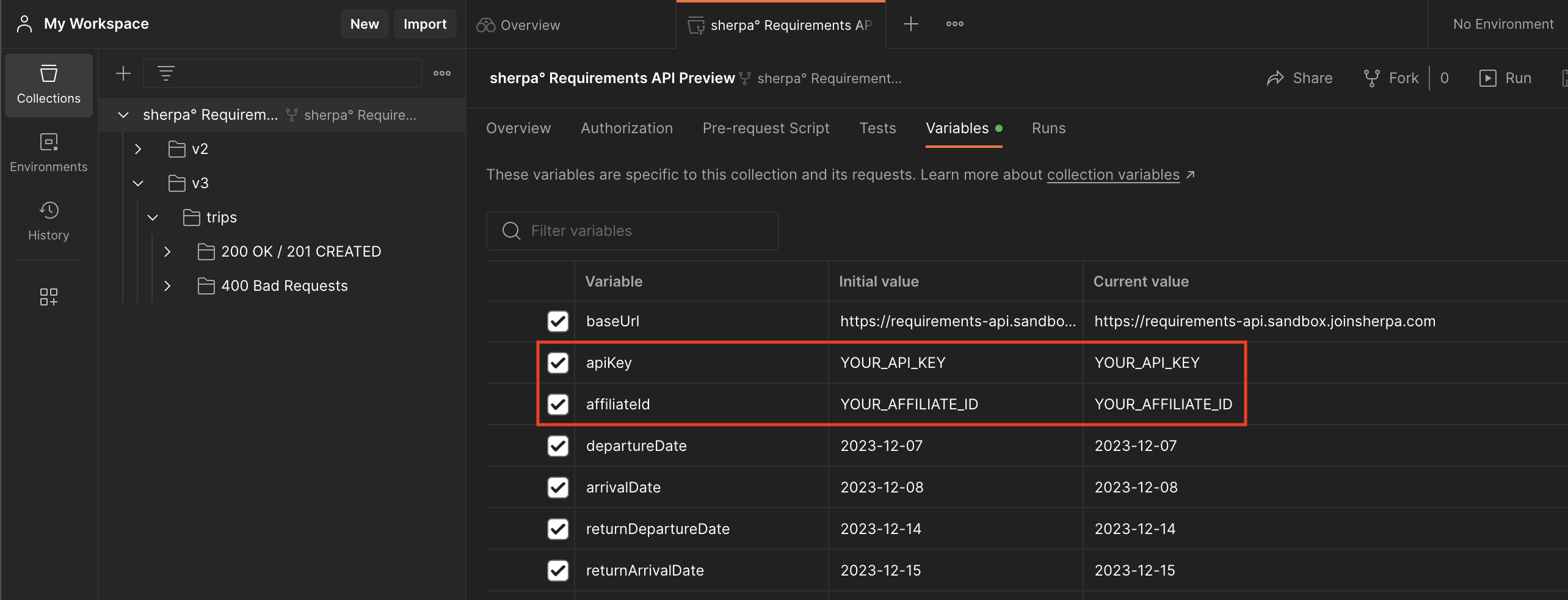Click the Share arrow icon

[x=1275, y=78]
